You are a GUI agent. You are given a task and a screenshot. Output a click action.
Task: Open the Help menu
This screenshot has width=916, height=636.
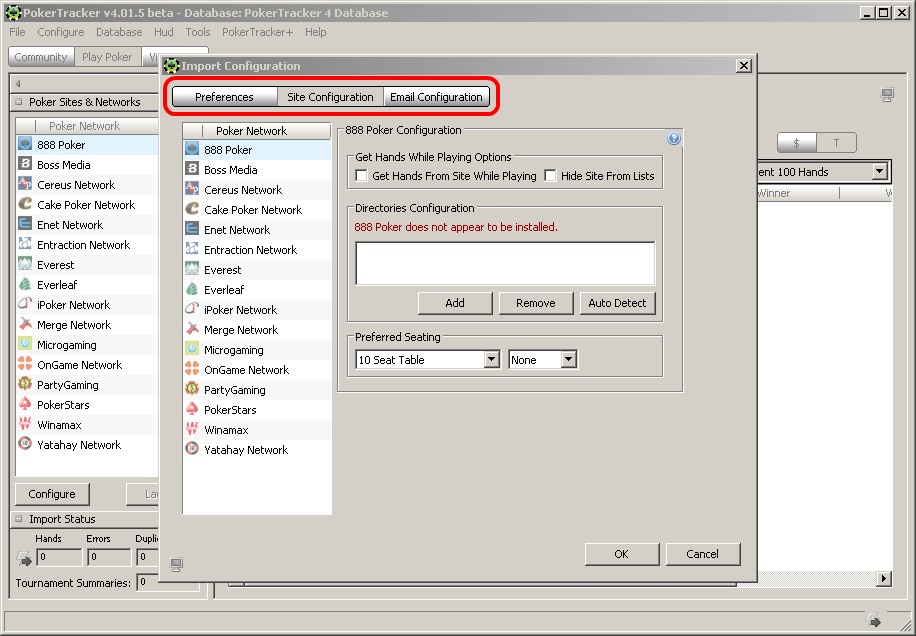pyautogui.click(x=315, y=32)
